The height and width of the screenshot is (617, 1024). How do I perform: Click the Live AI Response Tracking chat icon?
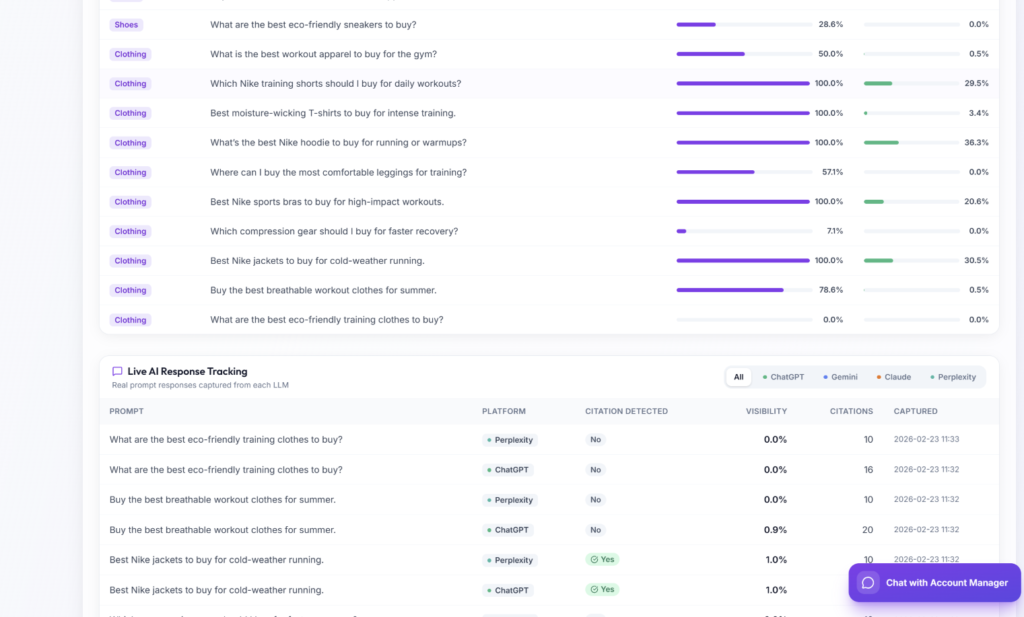117,372
